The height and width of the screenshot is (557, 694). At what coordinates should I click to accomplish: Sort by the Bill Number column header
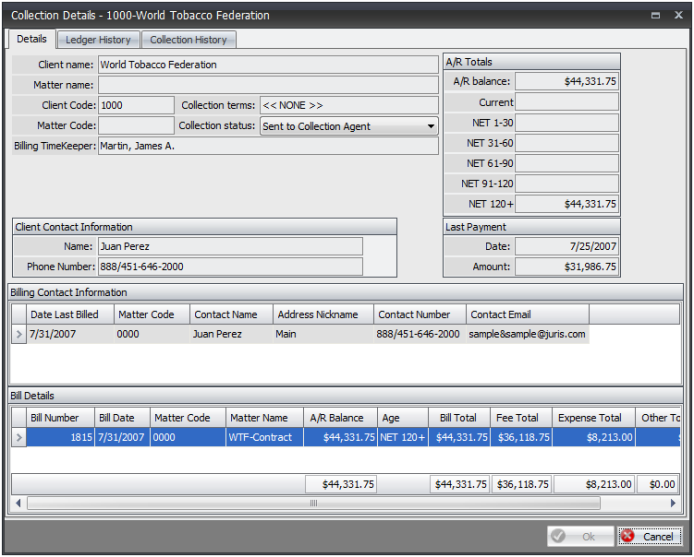point(55,418)
